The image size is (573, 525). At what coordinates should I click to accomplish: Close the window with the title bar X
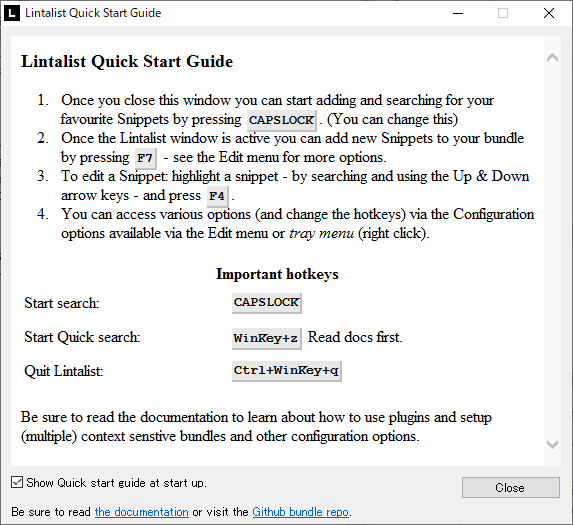click(549, 14)
